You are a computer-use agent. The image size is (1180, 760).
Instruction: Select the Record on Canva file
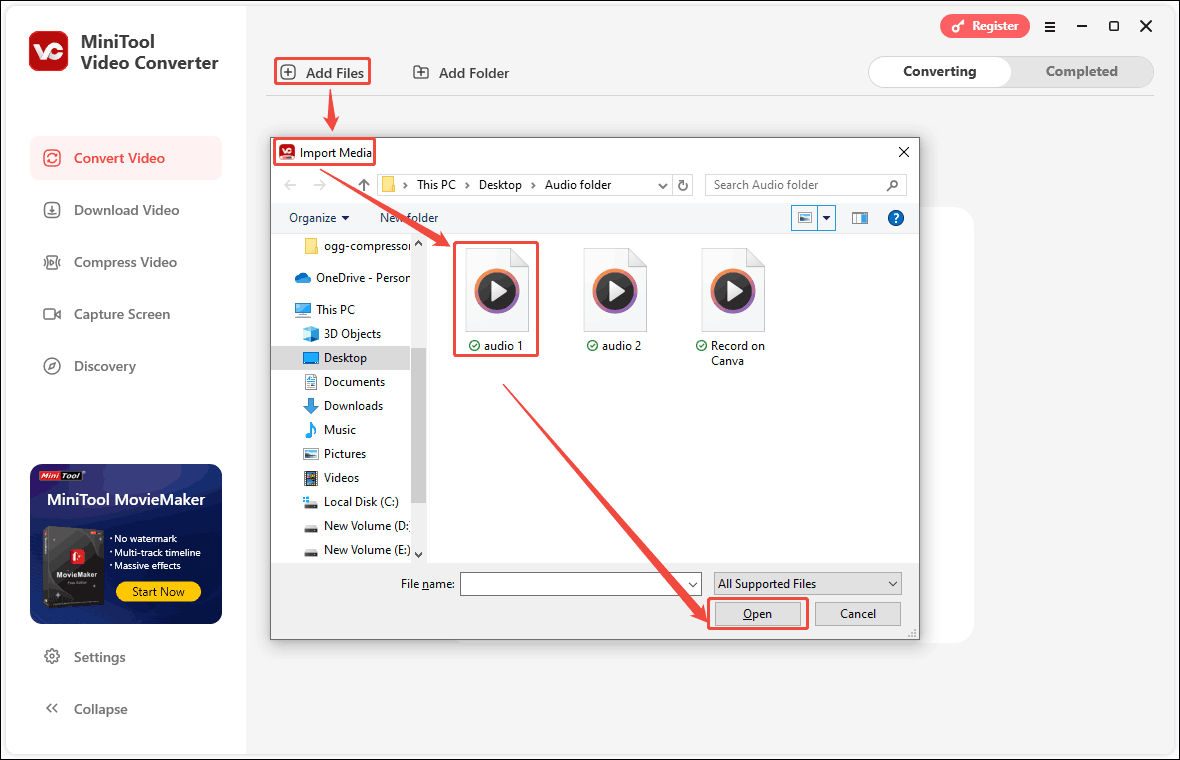coord(732,307)
